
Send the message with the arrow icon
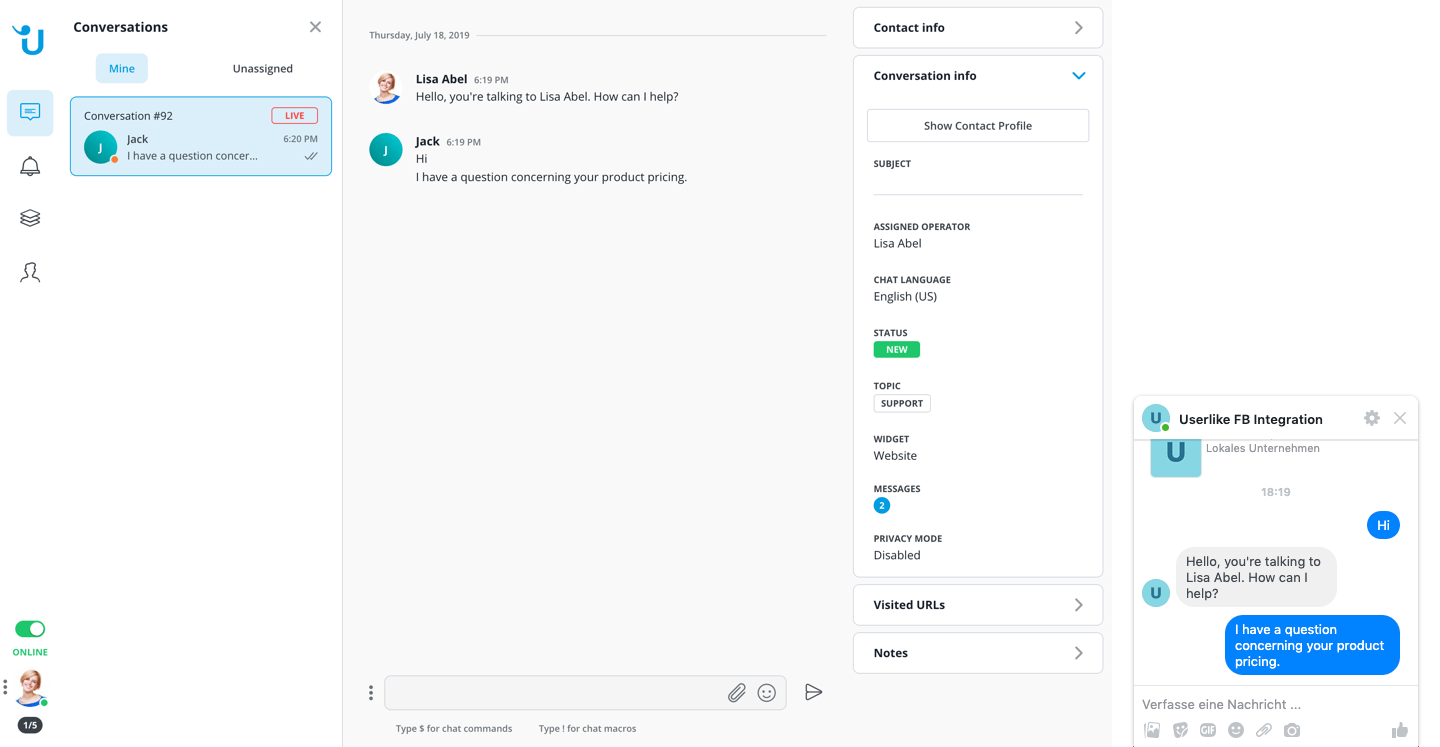[813, 692]
